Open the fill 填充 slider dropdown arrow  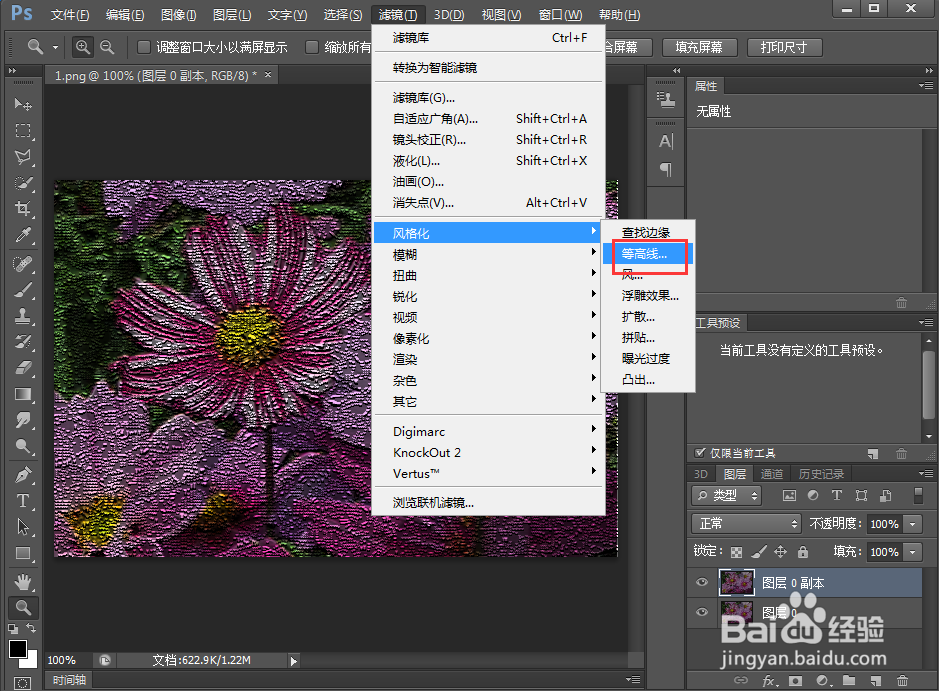[913, 551]
